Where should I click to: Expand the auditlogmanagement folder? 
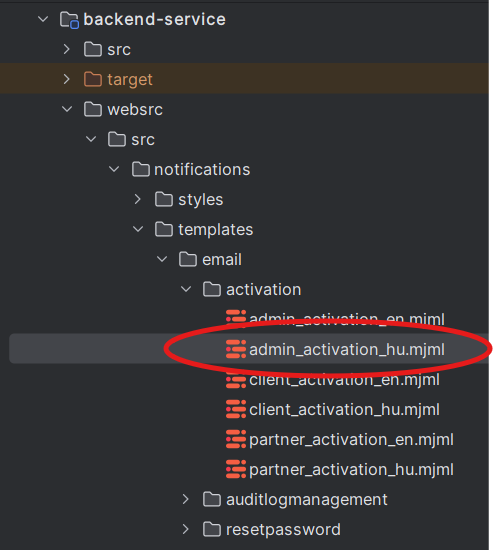[186, 499]
